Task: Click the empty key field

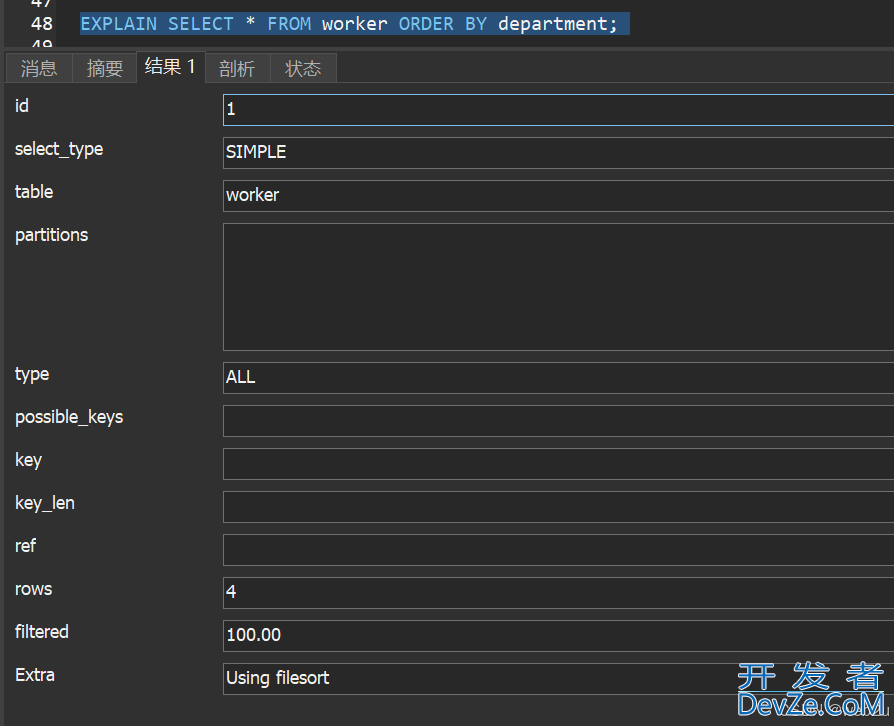Action: pyautogui.click(x=558, y=464)
